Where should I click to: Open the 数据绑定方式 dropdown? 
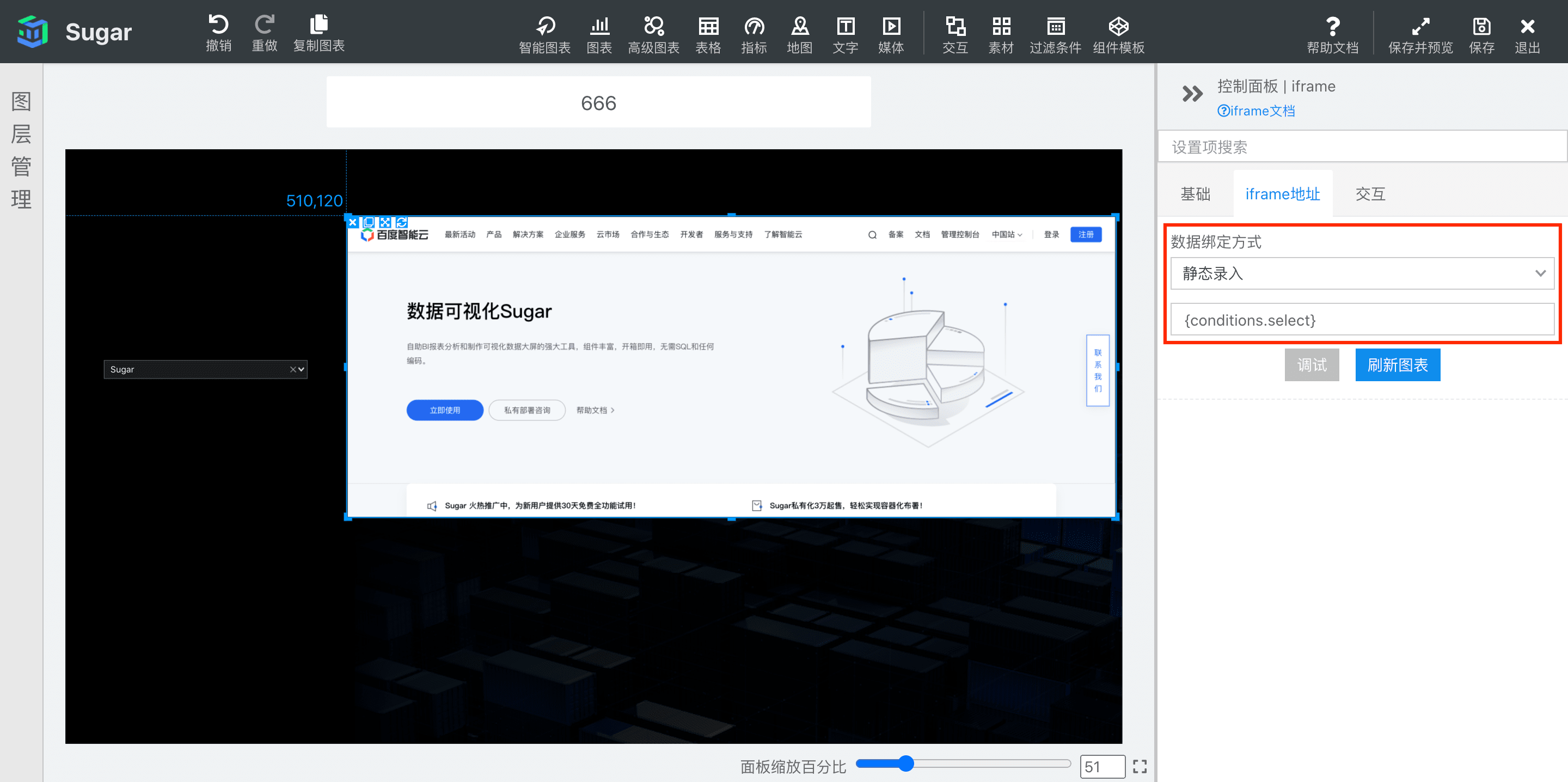pos(1362,273)
